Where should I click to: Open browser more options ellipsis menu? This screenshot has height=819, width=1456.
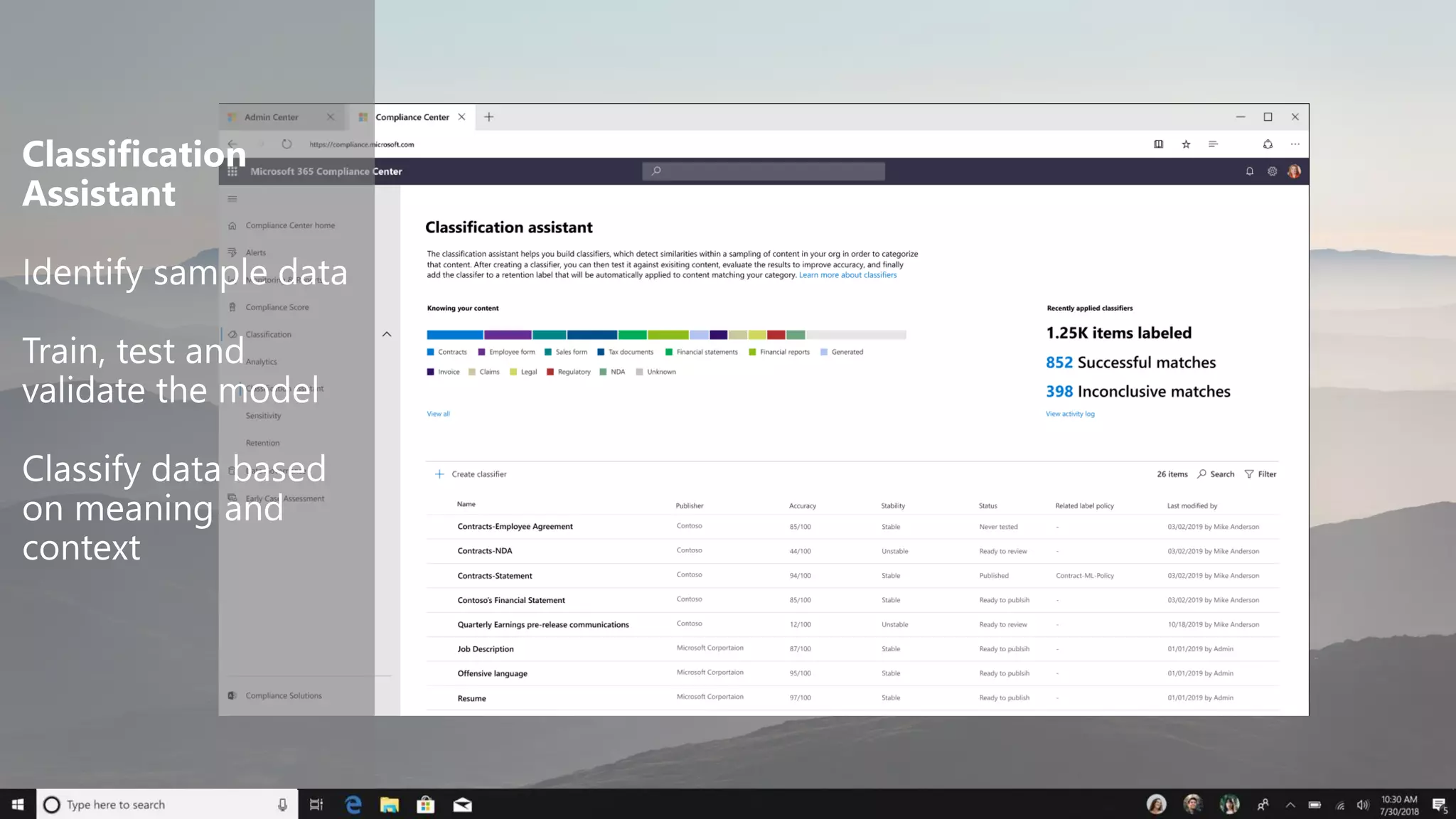pos(1295,144)
